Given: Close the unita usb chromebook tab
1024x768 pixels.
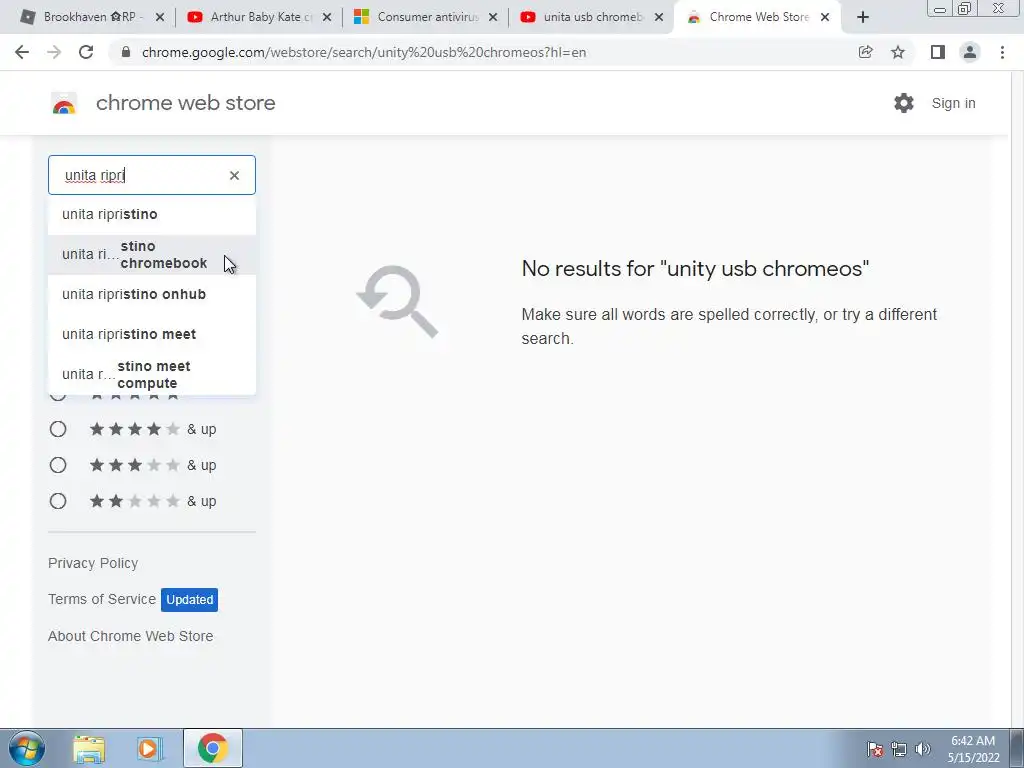Looking at the screenshot, I should (660, 17).
